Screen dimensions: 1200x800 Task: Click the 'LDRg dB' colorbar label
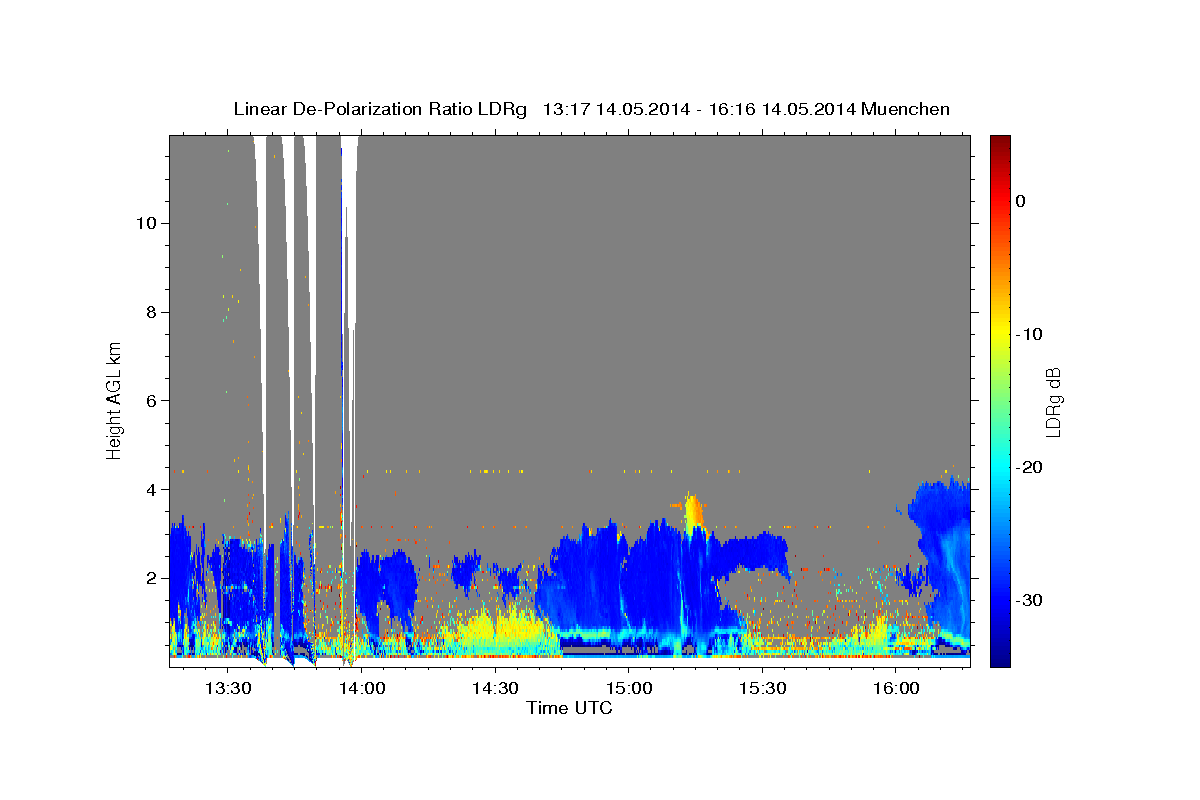(1052, 401)
